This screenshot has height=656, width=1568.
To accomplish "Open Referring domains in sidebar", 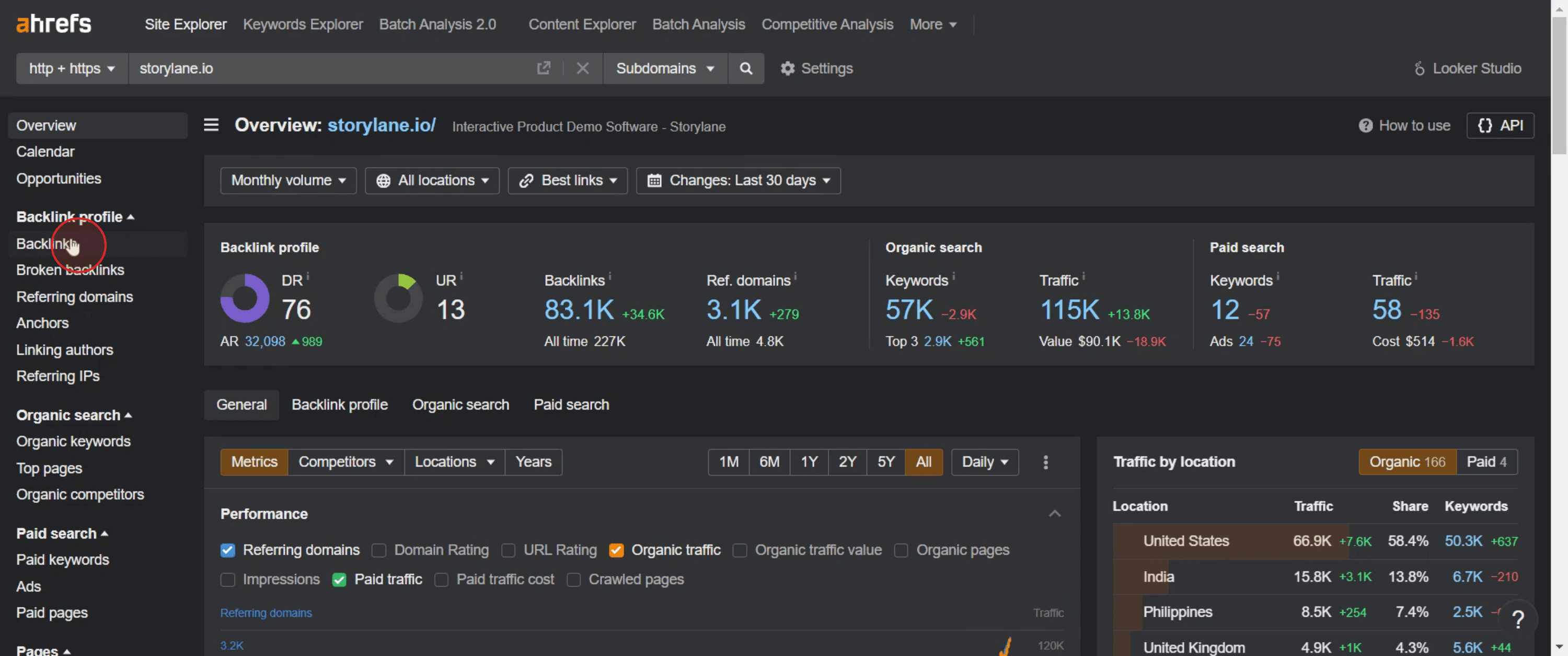I will tap(74, 296).
